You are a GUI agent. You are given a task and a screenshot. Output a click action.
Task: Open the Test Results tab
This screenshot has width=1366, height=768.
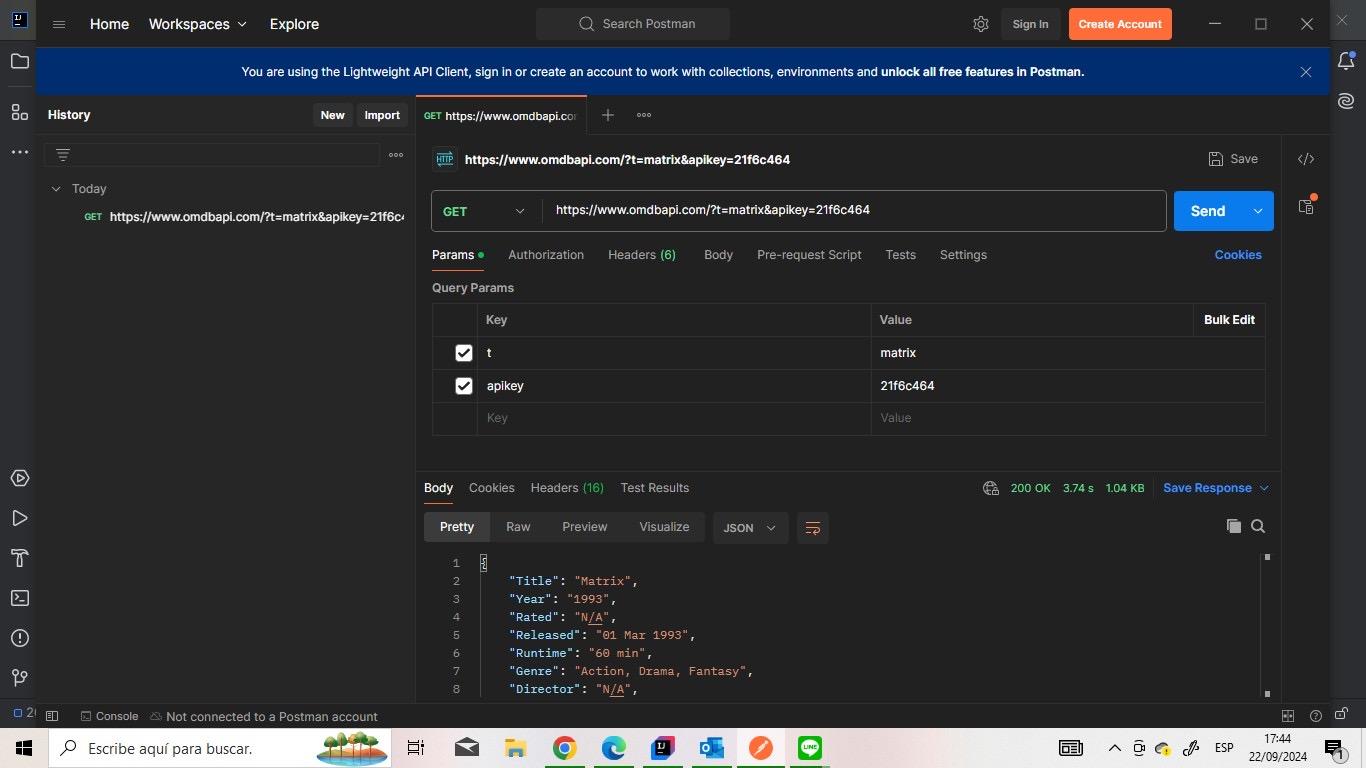click(655, 488)
